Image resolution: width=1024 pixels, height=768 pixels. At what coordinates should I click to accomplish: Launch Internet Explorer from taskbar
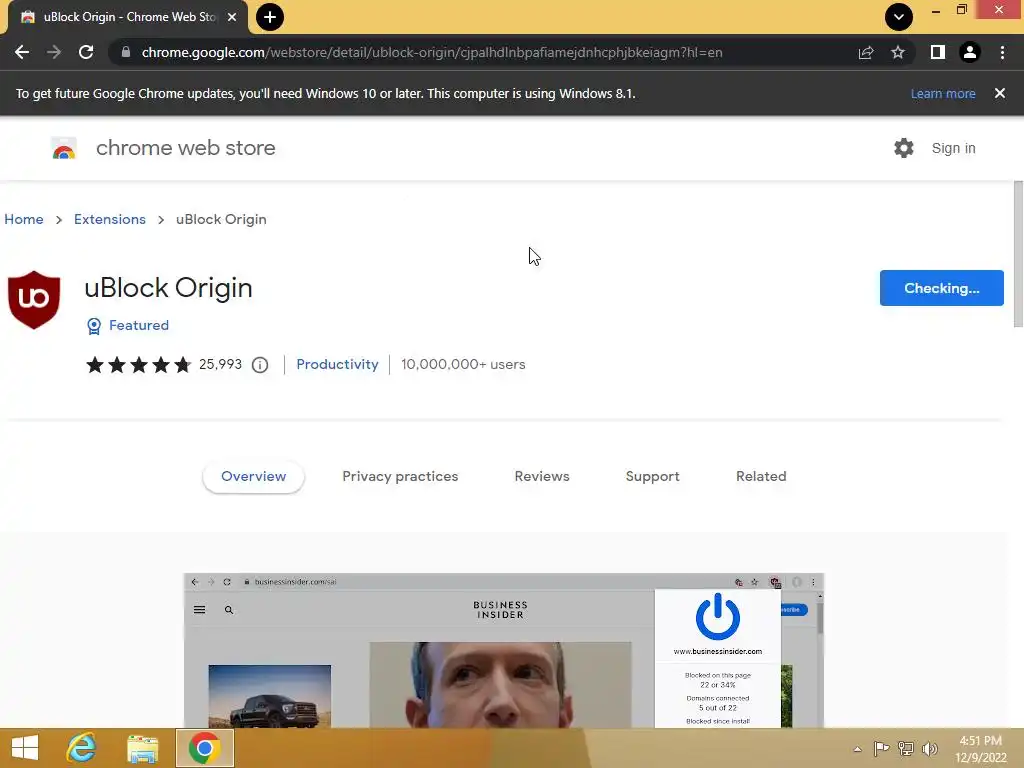(82, 748)
